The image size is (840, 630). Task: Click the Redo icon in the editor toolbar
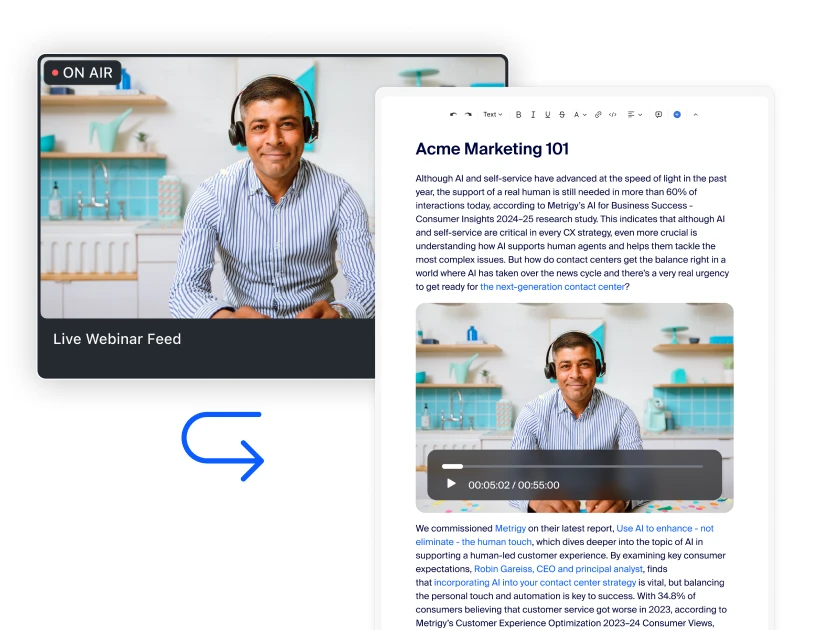click(468, 114)
